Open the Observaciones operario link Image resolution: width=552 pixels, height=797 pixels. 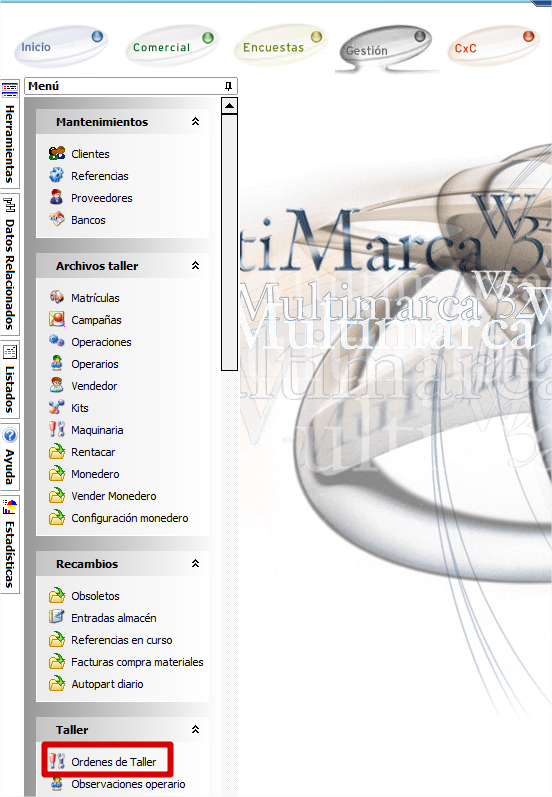tap(128, 784)
